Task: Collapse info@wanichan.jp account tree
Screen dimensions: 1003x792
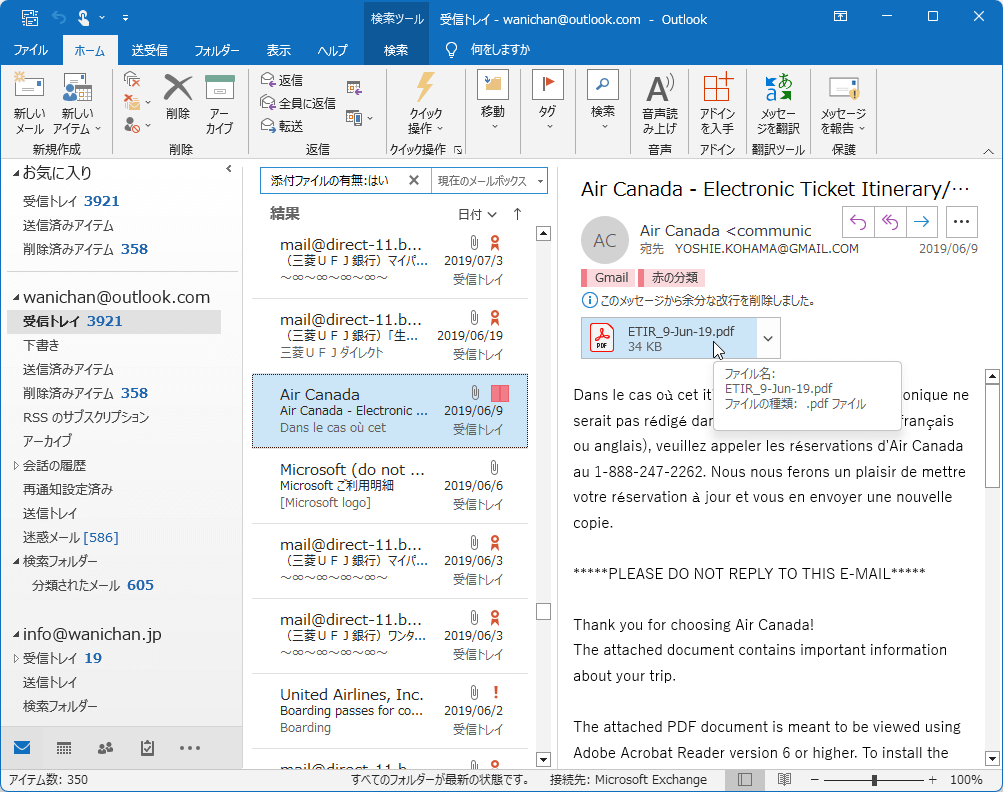Action: [x=15, y=635]
